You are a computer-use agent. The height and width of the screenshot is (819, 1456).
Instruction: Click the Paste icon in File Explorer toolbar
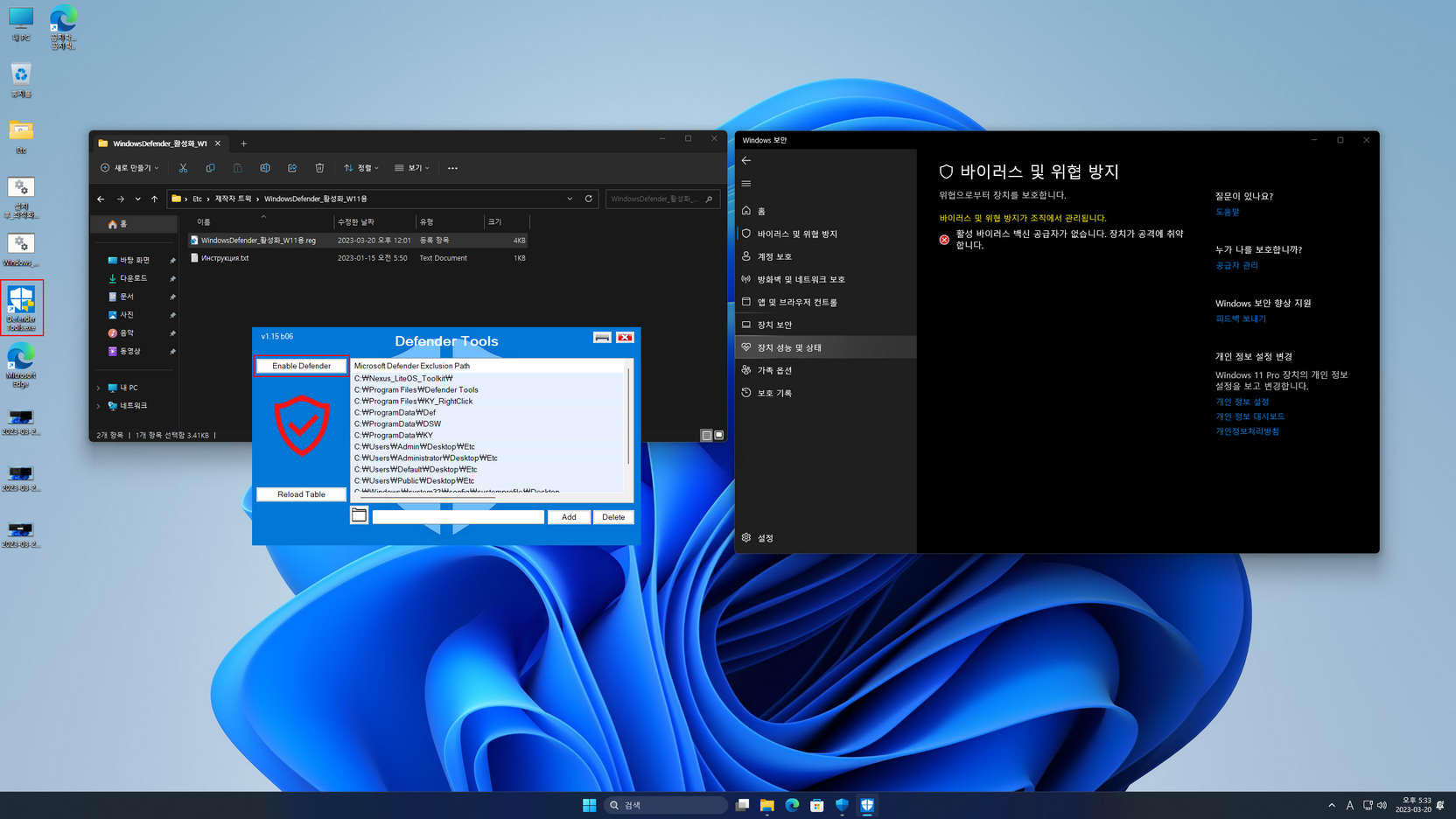point(237,168)
